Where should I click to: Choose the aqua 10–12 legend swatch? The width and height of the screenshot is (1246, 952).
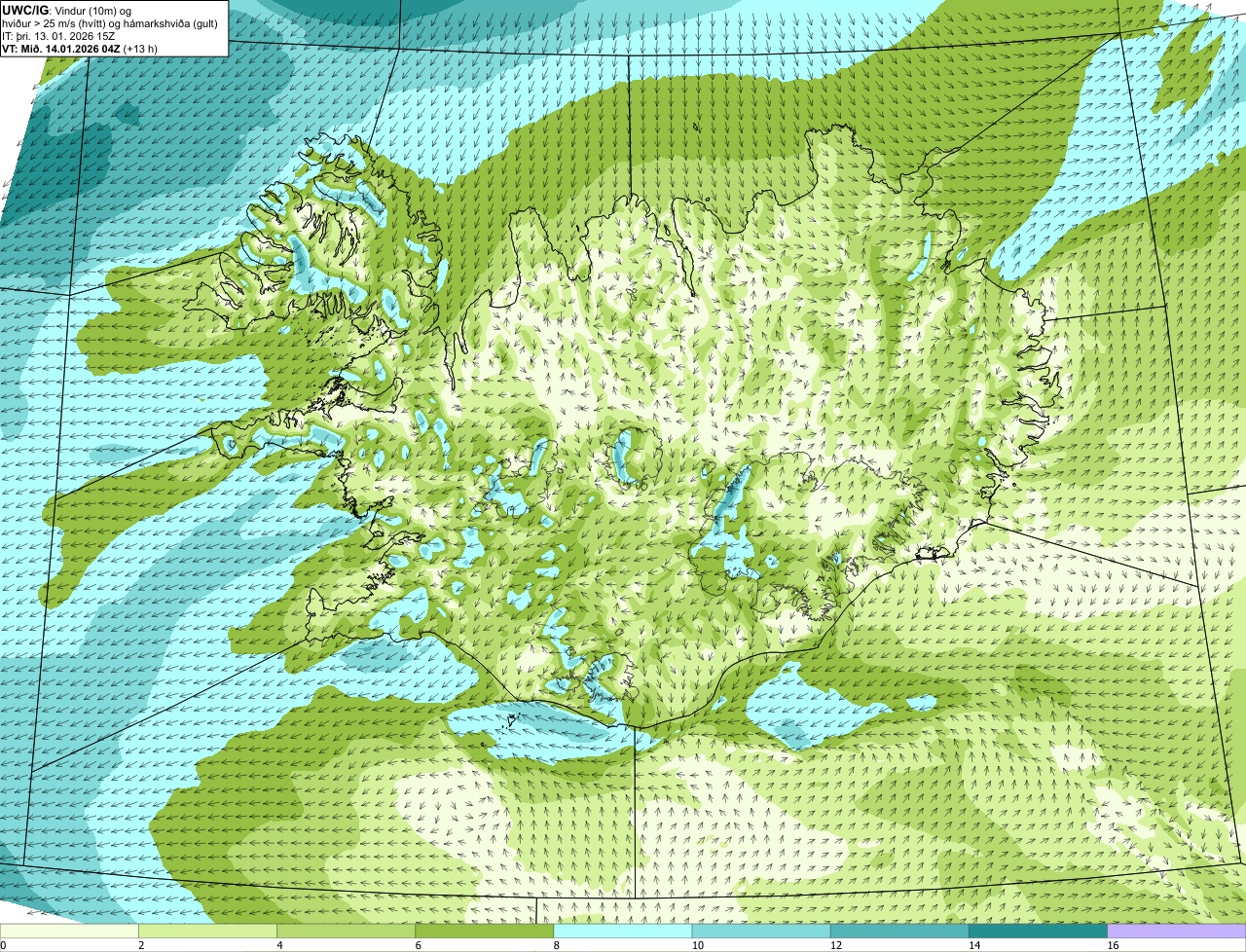(761, 932)
